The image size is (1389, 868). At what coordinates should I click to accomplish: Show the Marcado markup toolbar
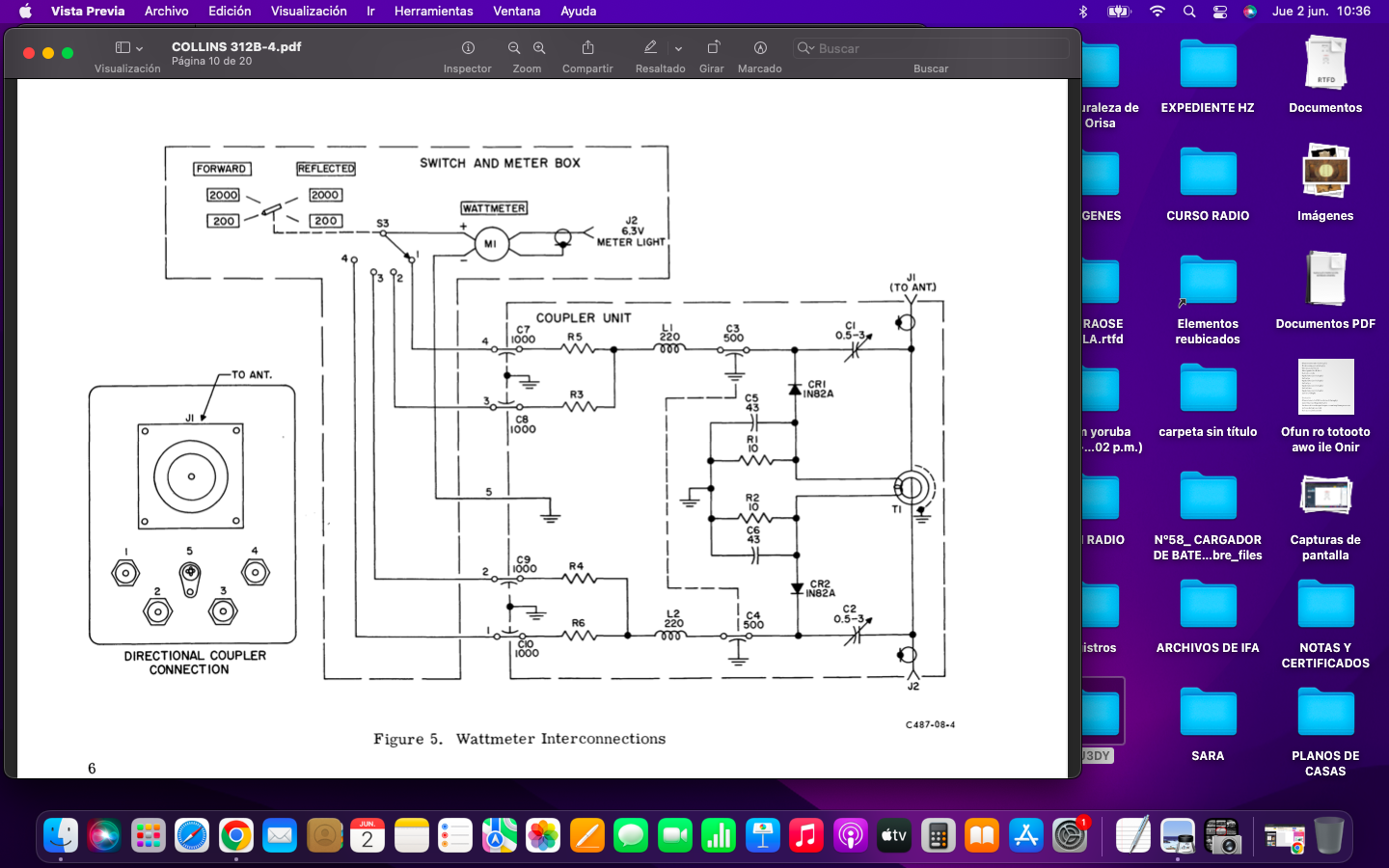pyautogui.click(x=760, y=47)
